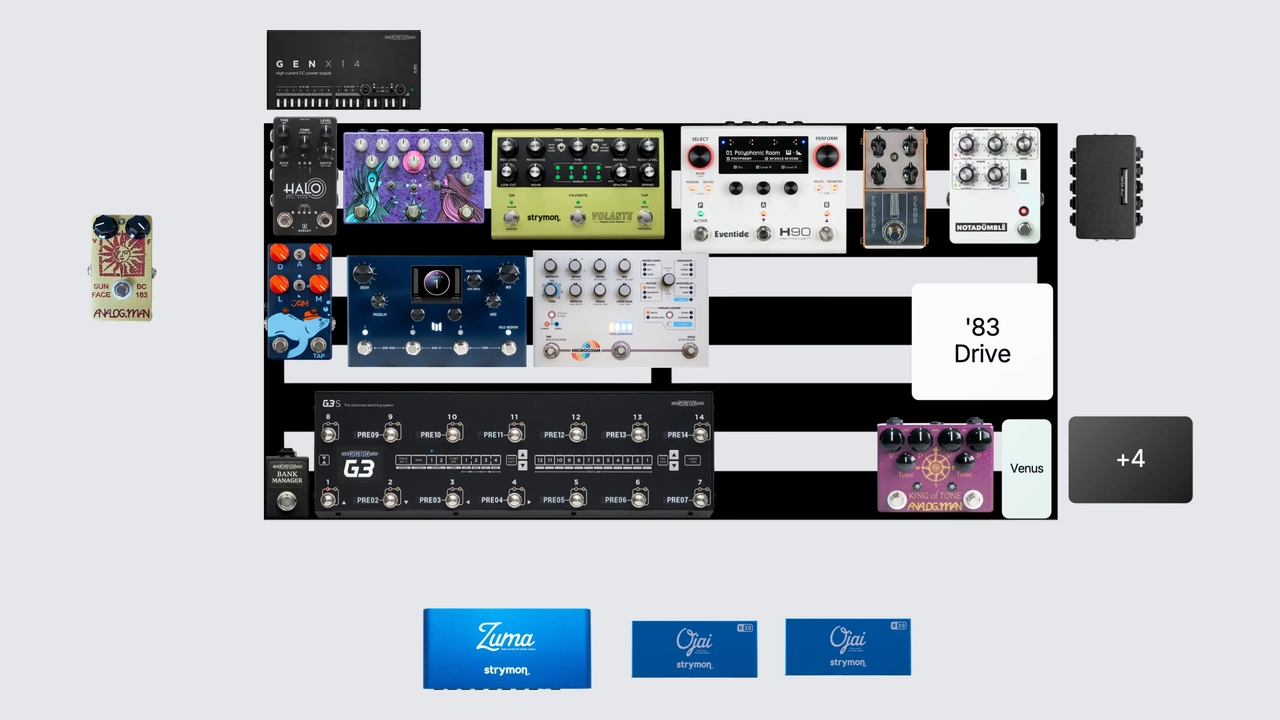The image size is (1280, 720).
Task: Click the PRE09 label on the G3
Action: tap(367, 435)
